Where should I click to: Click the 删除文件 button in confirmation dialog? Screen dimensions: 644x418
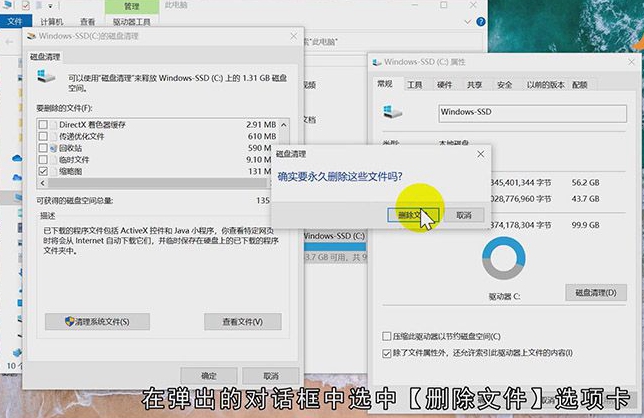coord(413,215)
